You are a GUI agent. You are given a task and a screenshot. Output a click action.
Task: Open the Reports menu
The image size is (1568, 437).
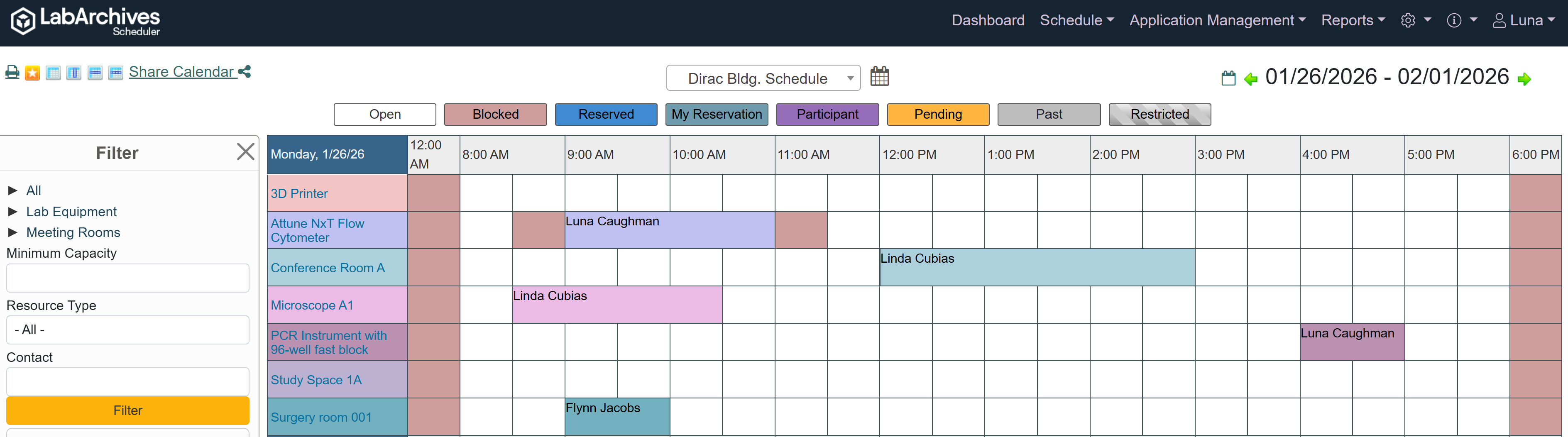click(x=1353, y=21)
